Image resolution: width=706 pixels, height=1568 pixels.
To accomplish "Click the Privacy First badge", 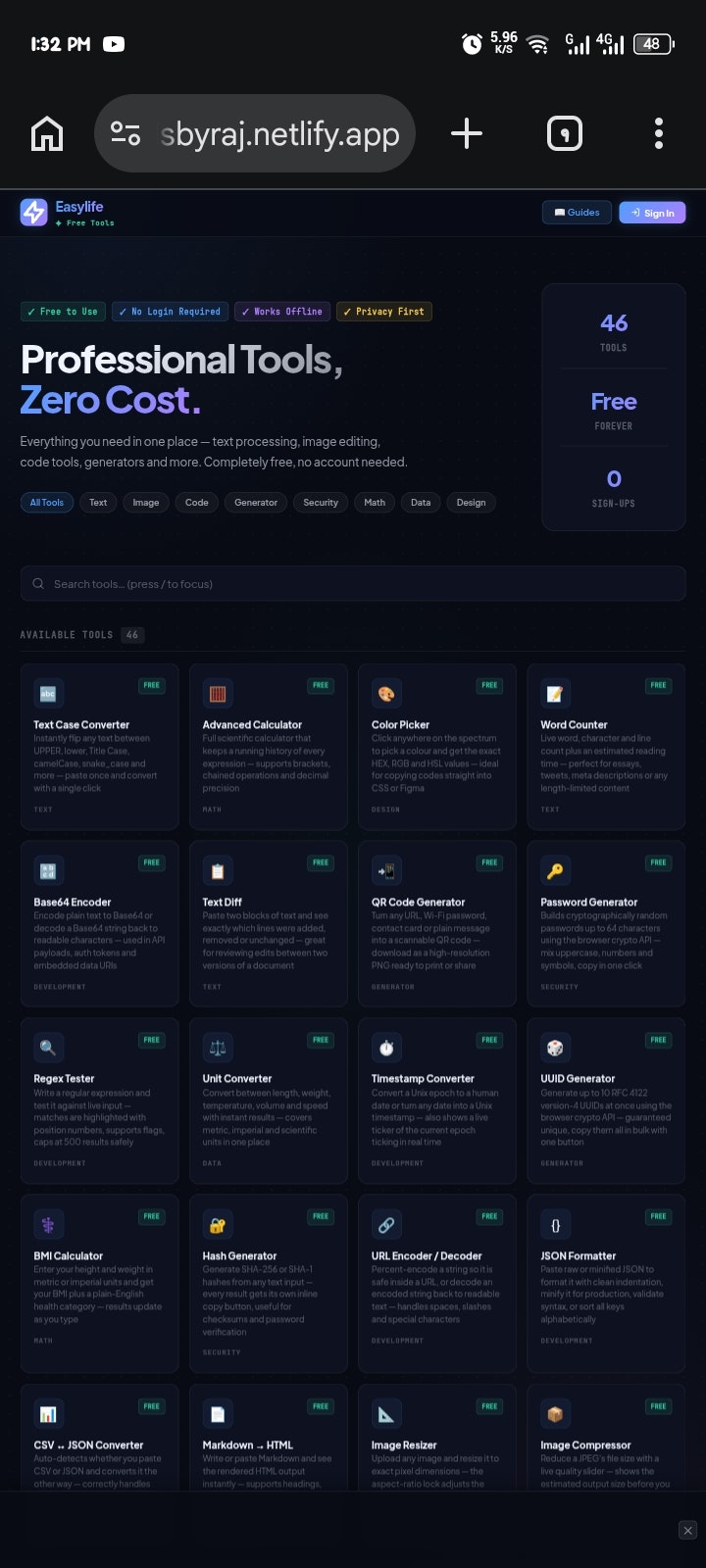I will click(384, 312).
